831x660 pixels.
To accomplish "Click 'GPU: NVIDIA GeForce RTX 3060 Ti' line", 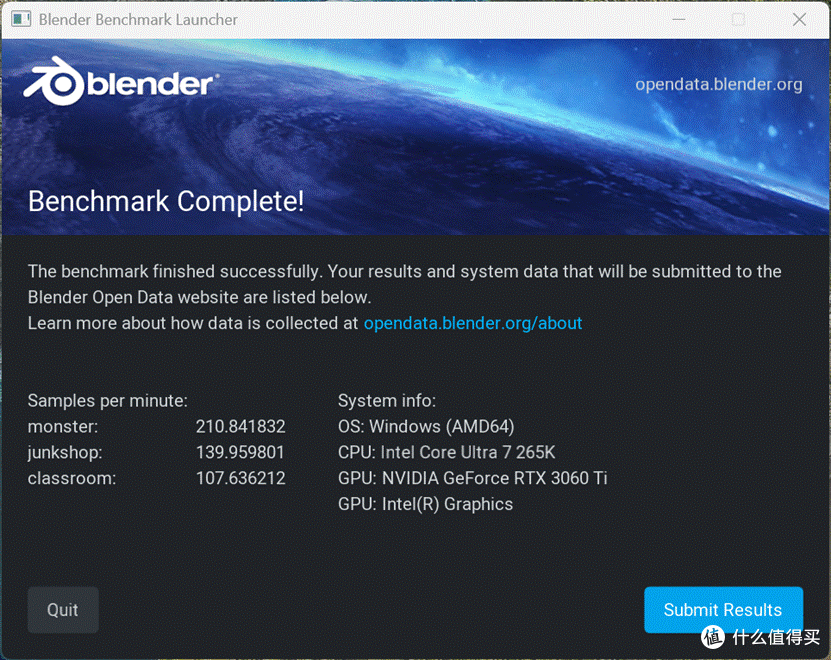I will (473, 478).
